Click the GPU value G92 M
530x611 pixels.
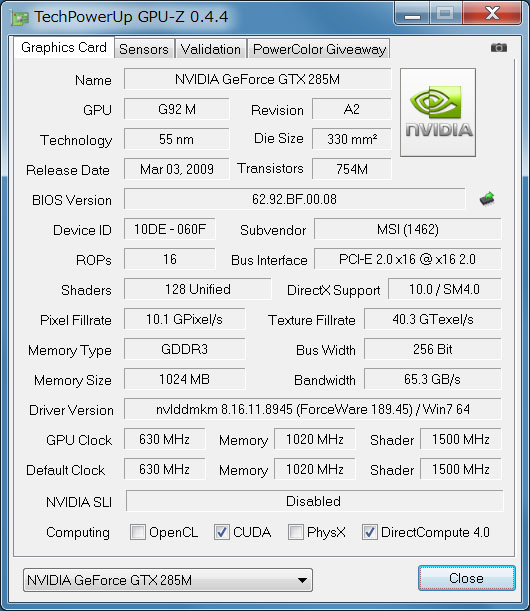point(177,109)
